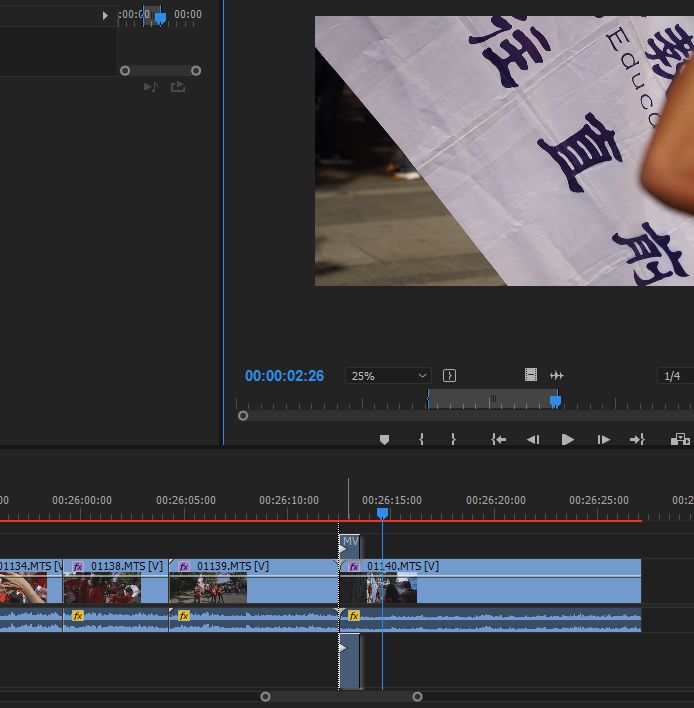This screenshot has width=694, height=708.
Task: Click the Drag Video Only filmstrip icon
Action: coord(531,375)
